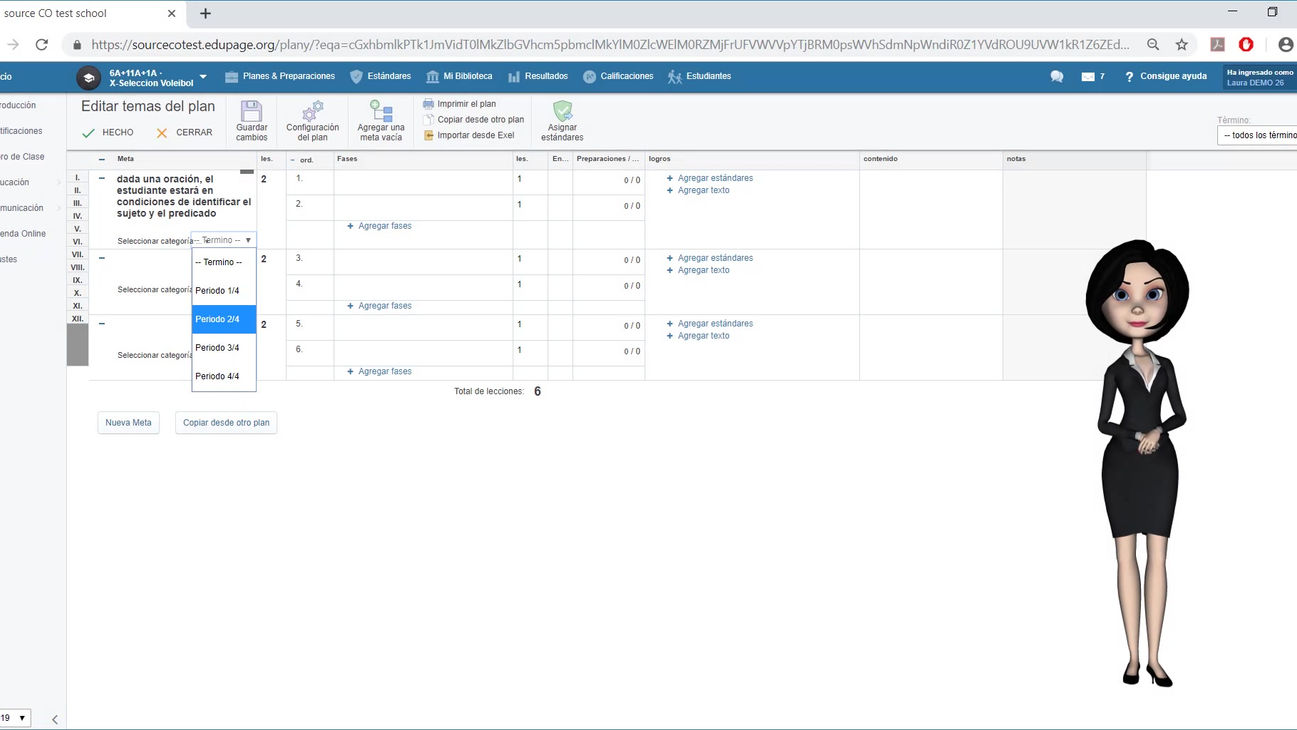Open Configuración del plan gears icon
1297x730 pixels.
point(312,110)
